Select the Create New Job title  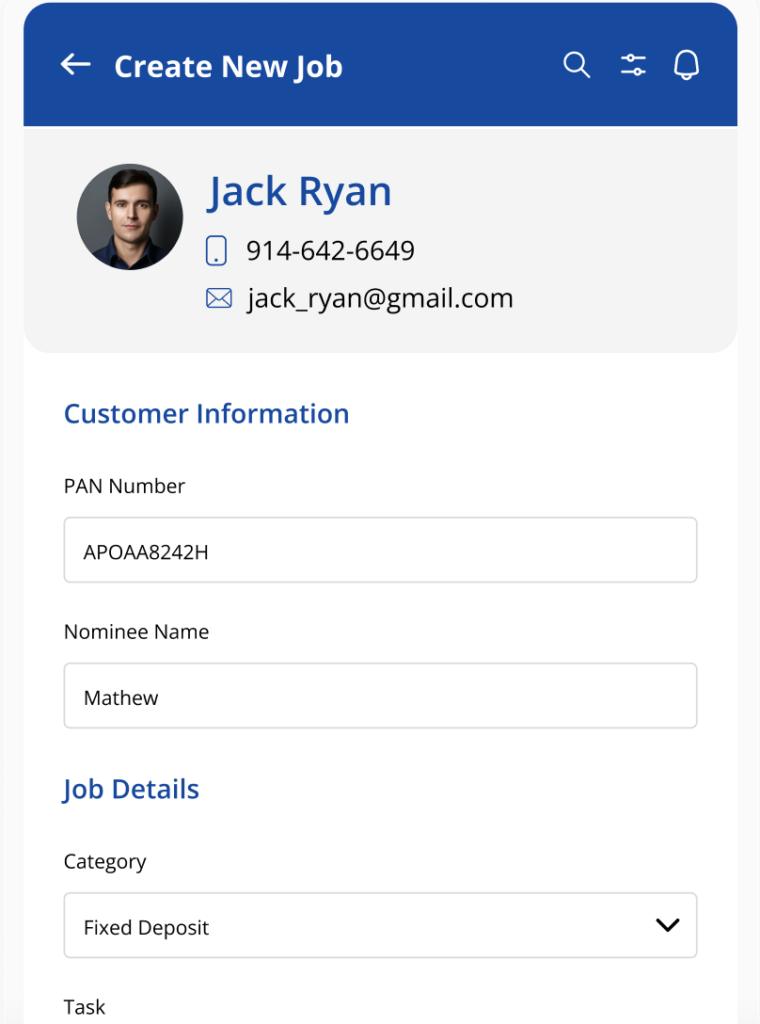coord(229,67)
